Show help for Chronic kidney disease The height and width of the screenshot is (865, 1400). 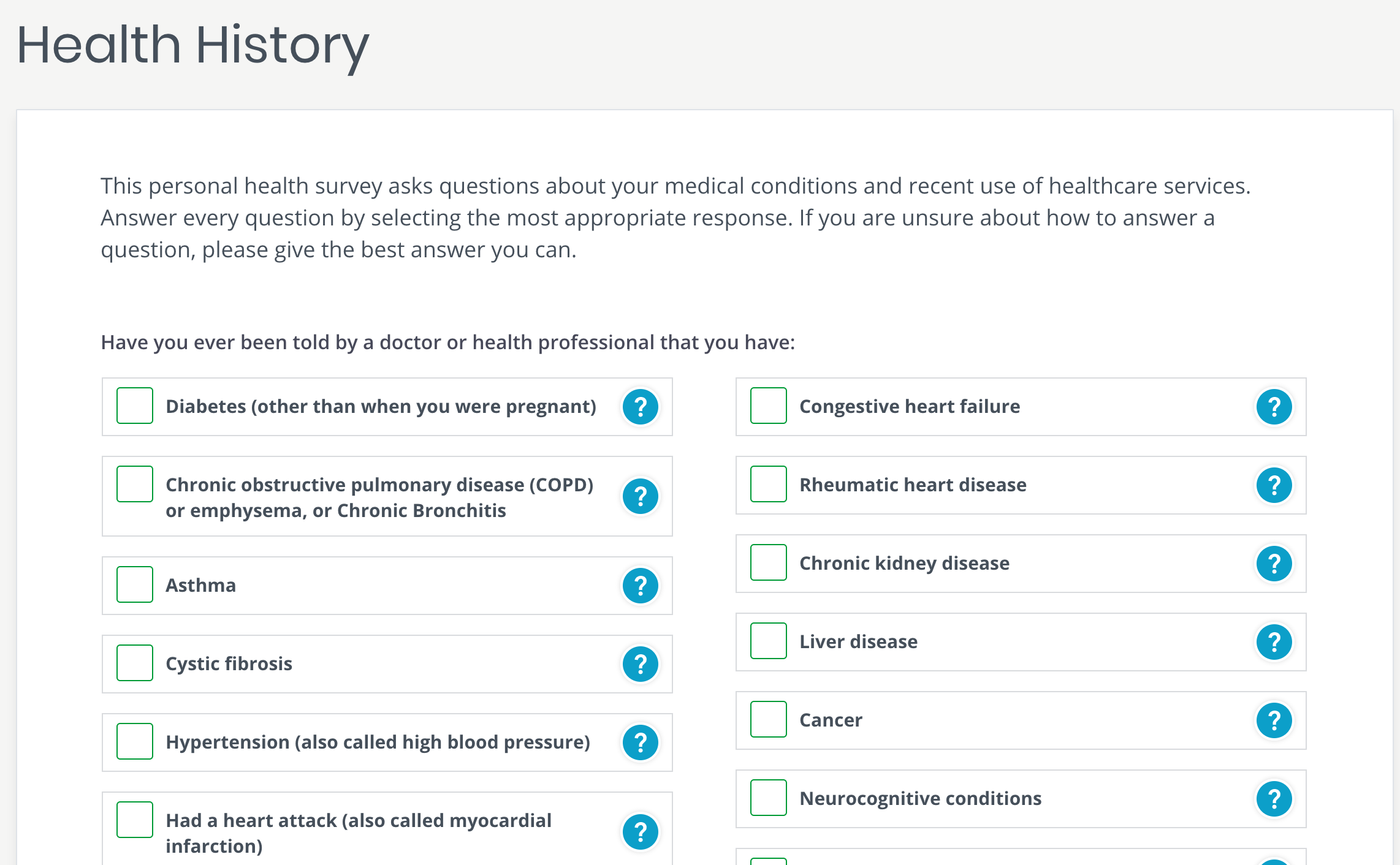[x=1274, y=564]
